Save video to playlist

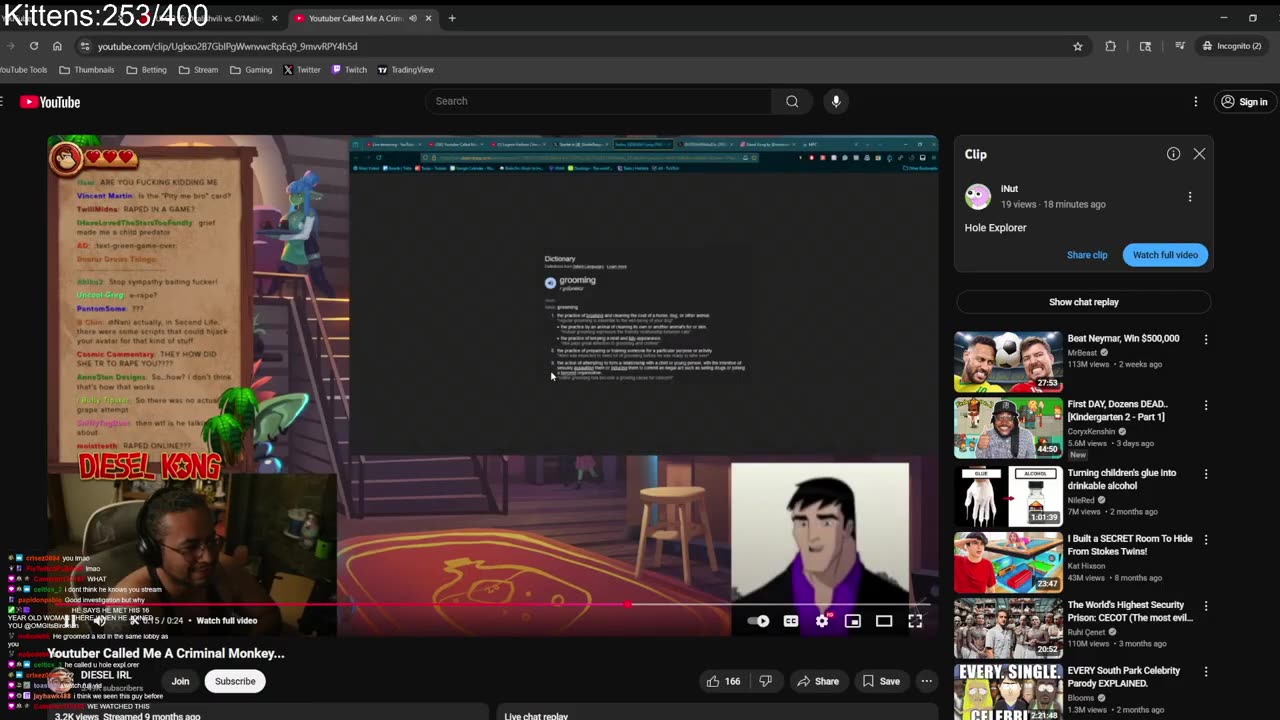click(881, 681)
